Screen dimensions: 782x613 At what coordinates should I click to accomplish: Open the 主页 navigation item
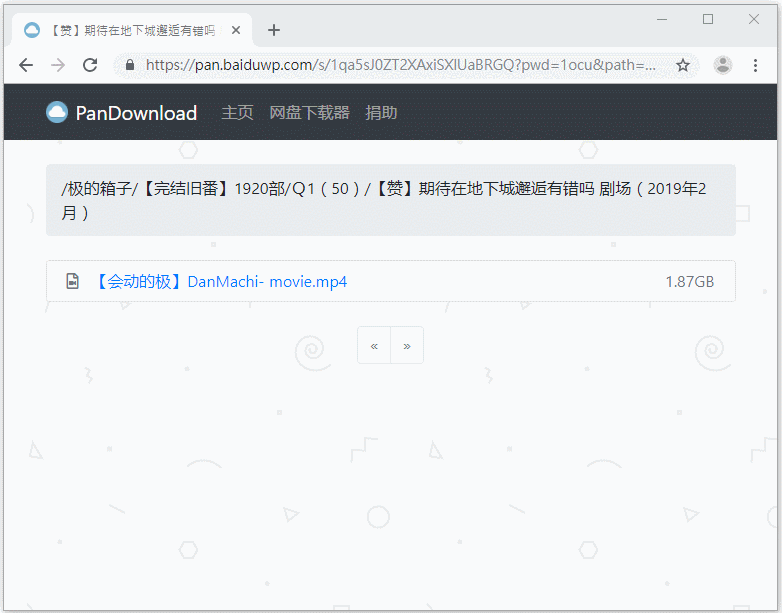[237, 113]
